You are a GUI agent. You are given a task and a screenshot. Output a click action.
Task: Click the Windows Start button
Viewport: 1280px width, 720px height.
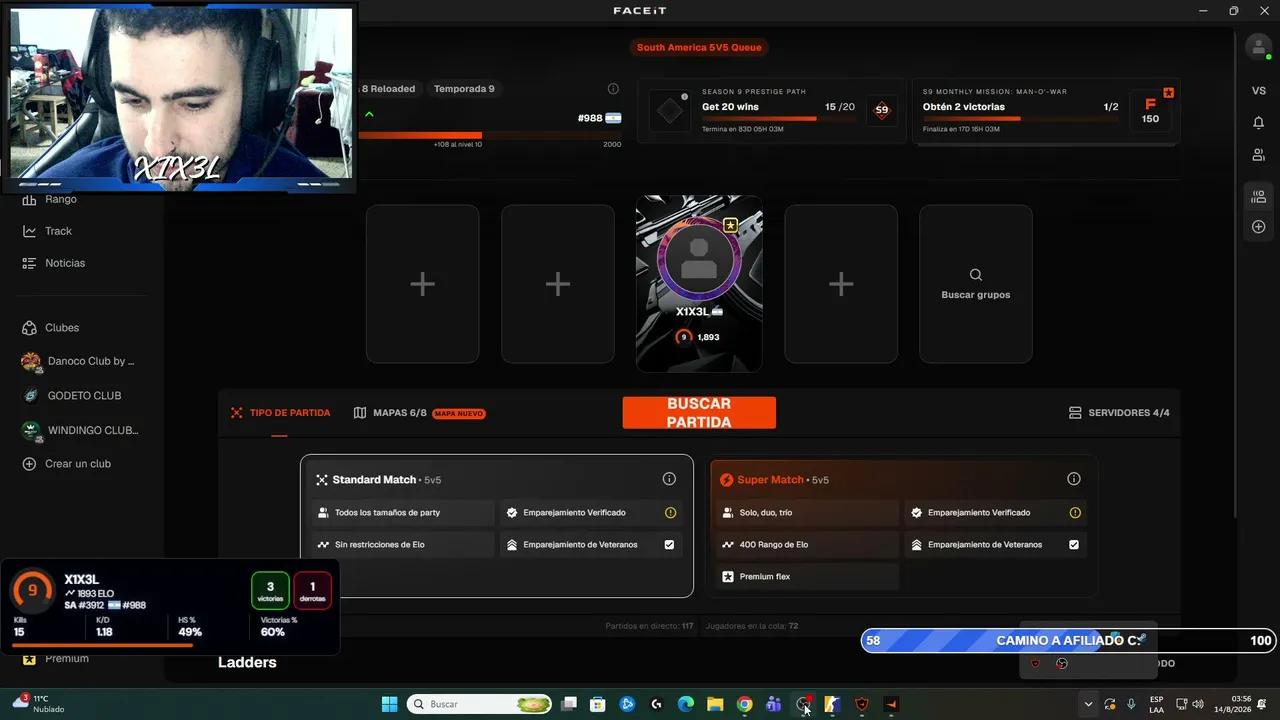coord(389,704)
